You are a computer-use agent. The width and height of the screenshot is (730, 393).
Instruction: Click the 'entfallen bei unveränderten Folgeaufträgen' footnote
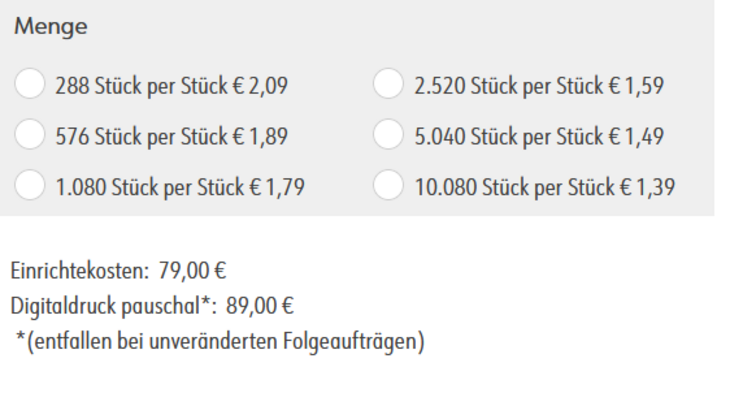225,342
